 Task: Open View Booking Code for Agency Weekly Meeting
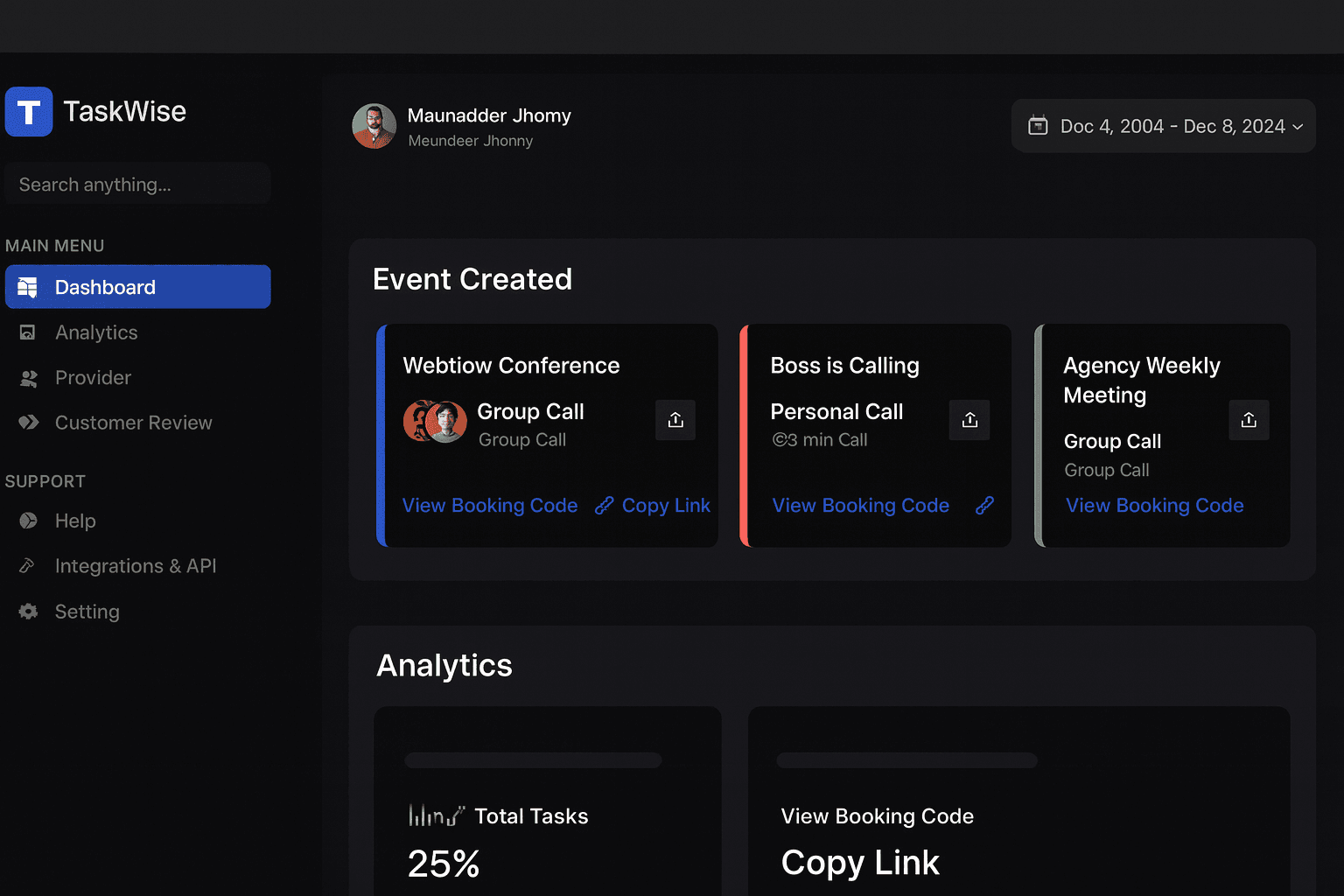(x=1154, y=506)
